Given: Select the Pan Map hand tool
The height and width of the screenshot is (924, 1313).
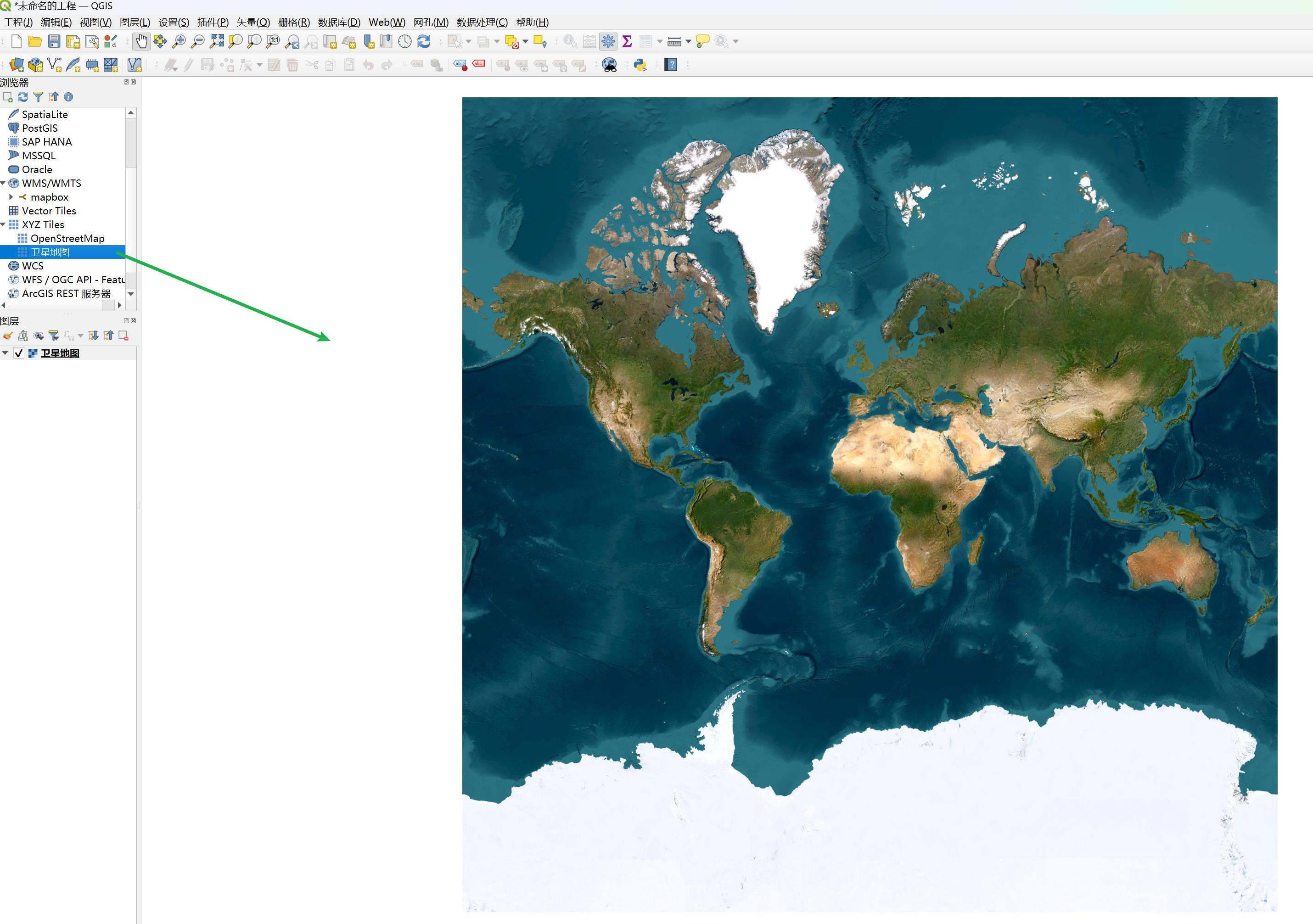Looking at the screenshot, I should (140, 41).
